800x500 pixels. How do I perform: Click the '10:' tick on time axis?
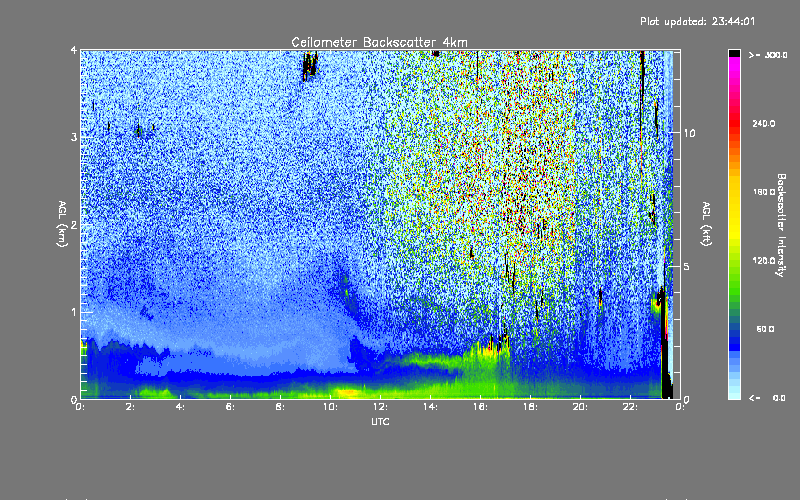click(330, 407)
